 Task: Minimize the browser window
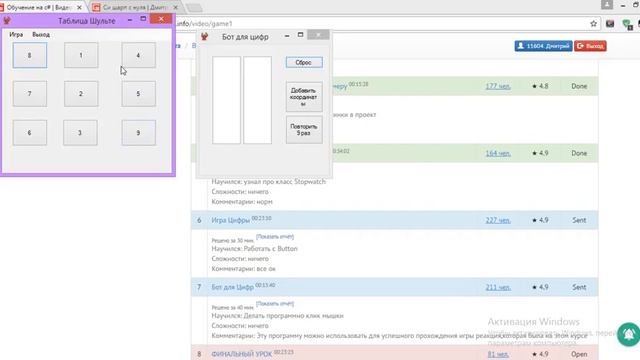pos(623,5)
